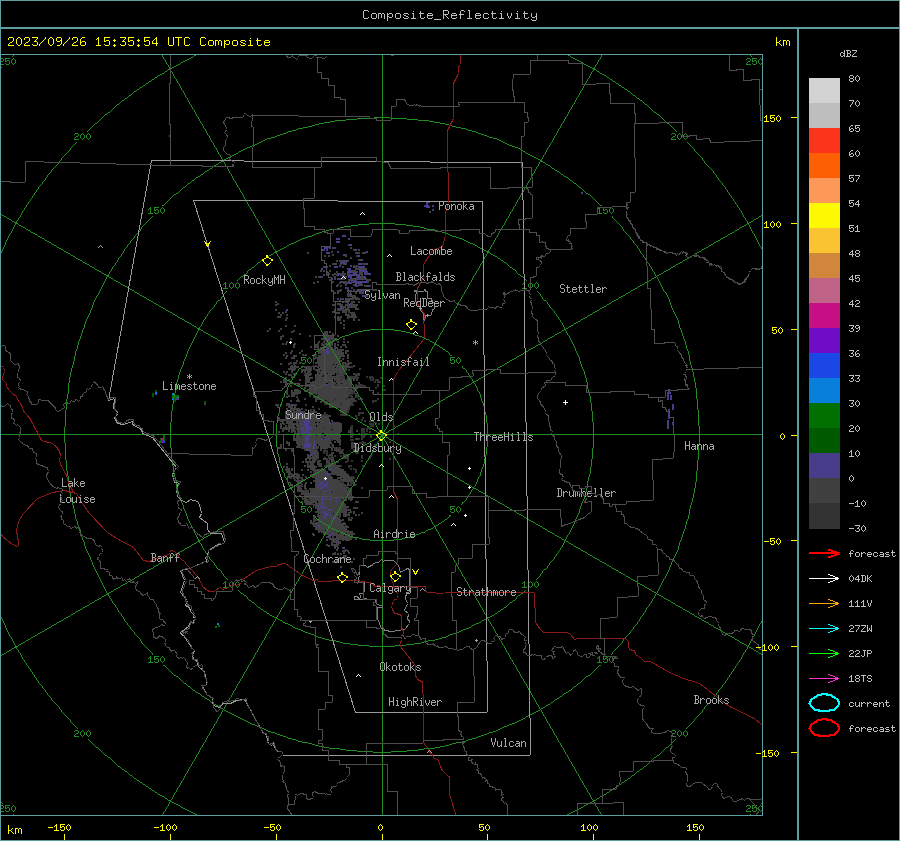Screen dimensions: 900x841
Task: Click the yellow diamond marker near RockyMH
Action: 267,261
